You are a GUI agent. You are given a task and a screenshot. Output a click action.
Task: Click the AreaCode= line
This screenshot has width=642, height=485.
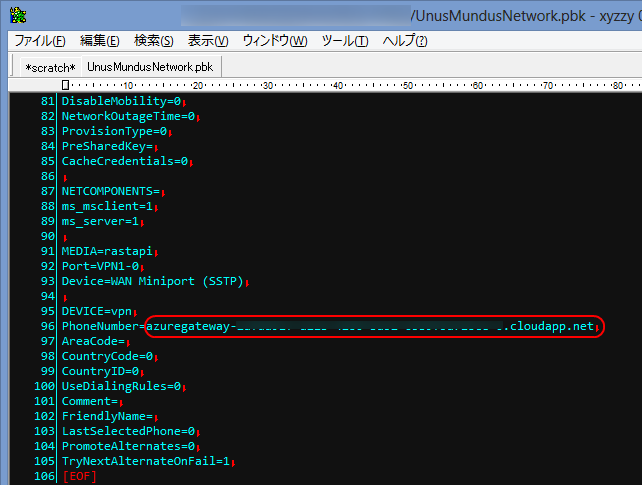[94, 341]
